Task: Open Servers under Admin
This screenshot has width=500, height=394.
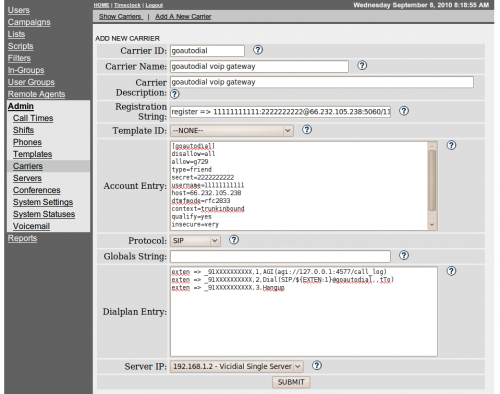Action: click(x=27, y=178)
